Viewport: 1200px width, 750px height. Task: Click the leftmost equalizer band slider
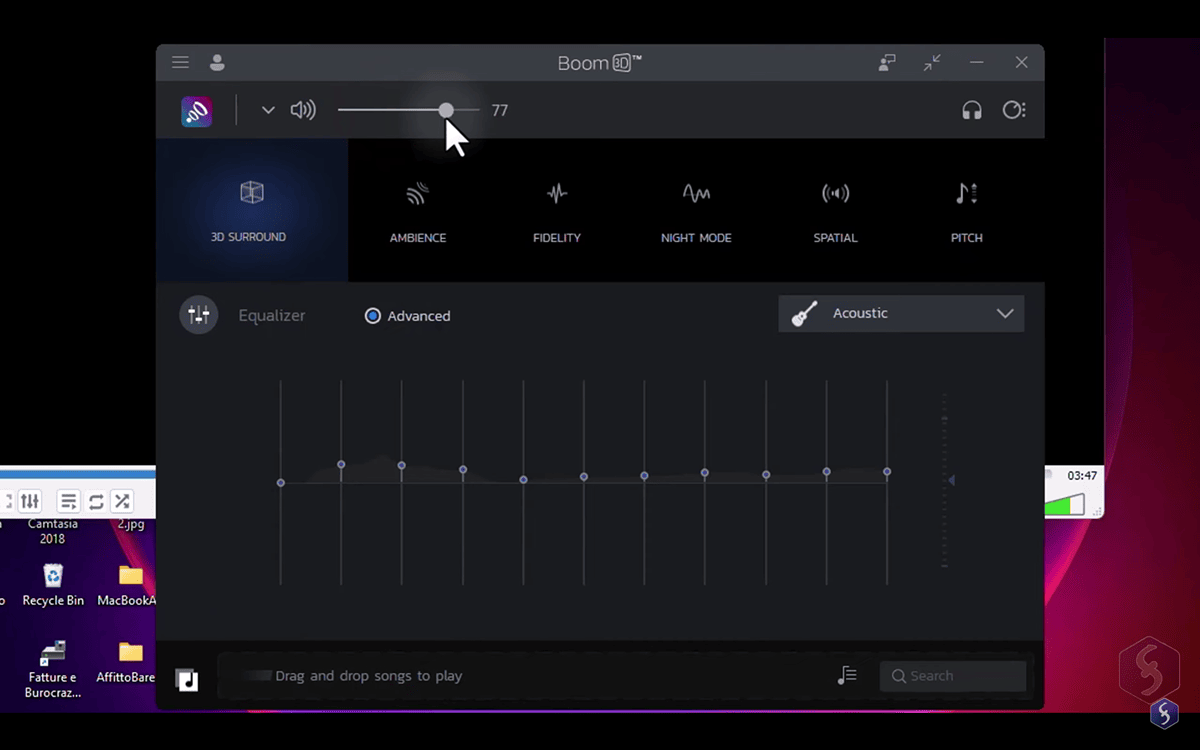281,483
